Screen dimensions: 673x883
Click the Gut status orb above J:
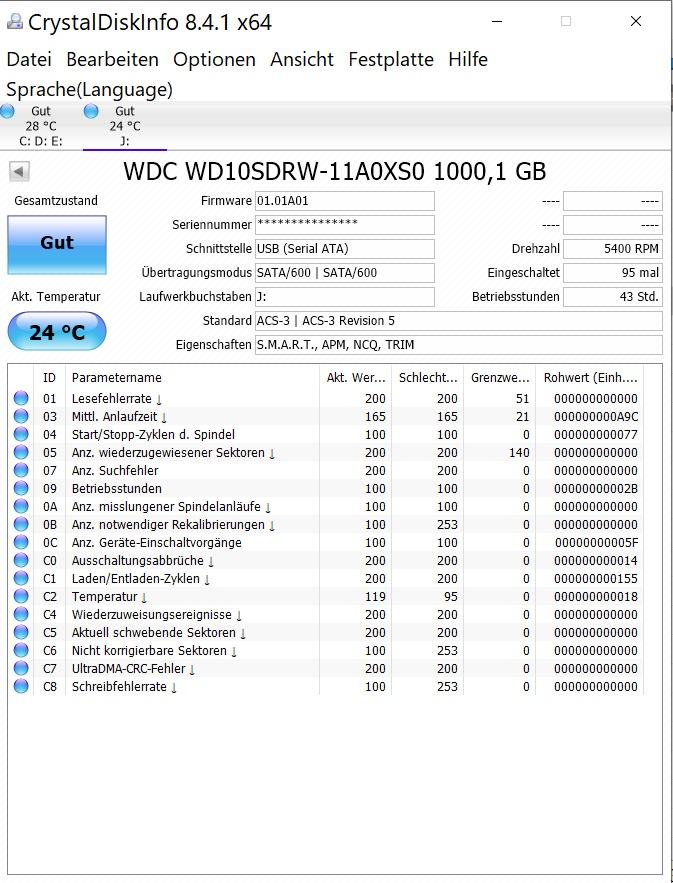click(91, 111)
